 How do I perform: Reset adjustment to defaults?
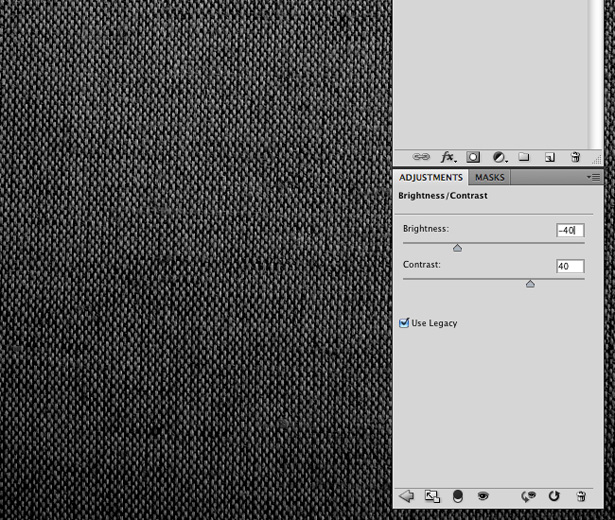(x=554, y=496)
